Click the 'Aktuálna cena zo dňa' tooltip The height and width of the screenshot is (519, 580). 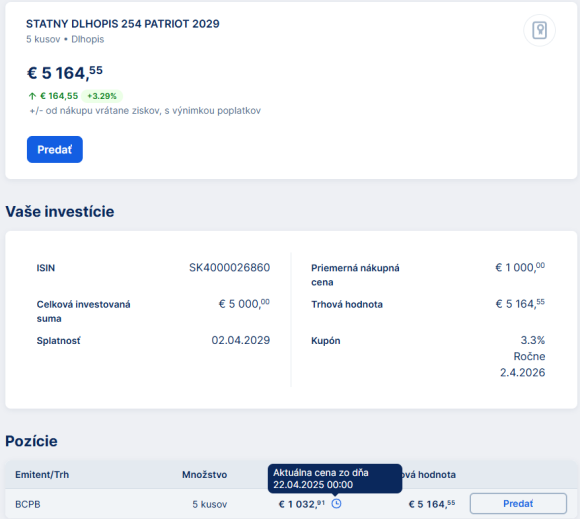coord(335,479)
